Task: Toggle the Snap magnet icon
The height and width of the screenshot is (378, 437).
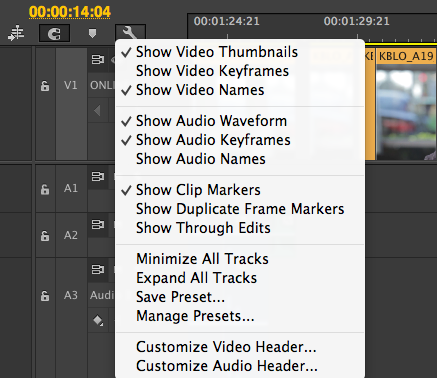Action: tap(54, 33)
